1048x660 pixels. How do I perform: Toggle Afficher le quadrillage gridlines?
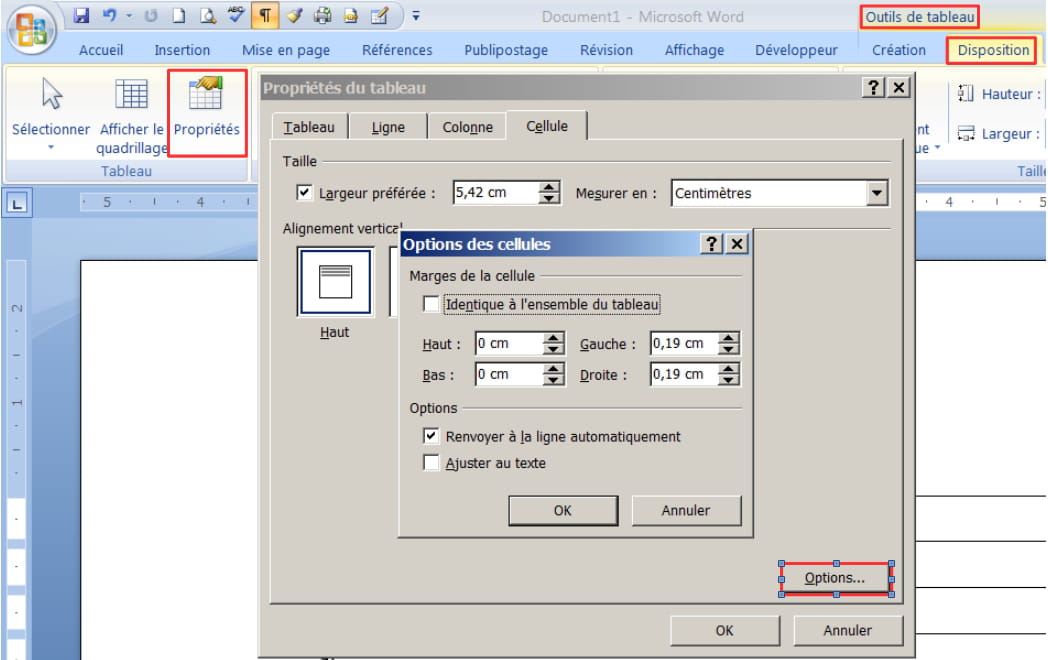(132, 93)
